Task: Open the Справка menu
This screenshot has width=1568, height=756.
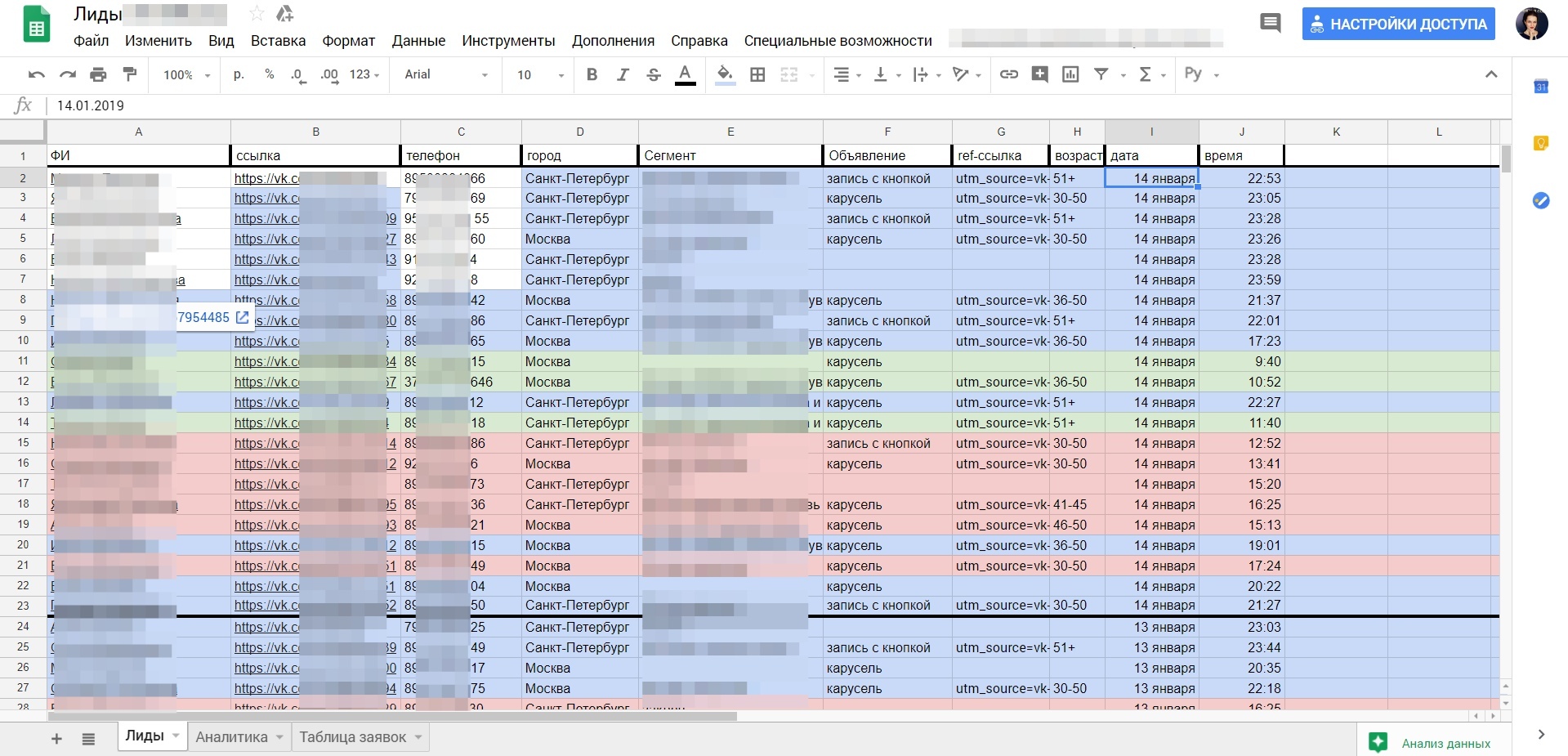Action: pyautogui.click(x=699, y=41)
